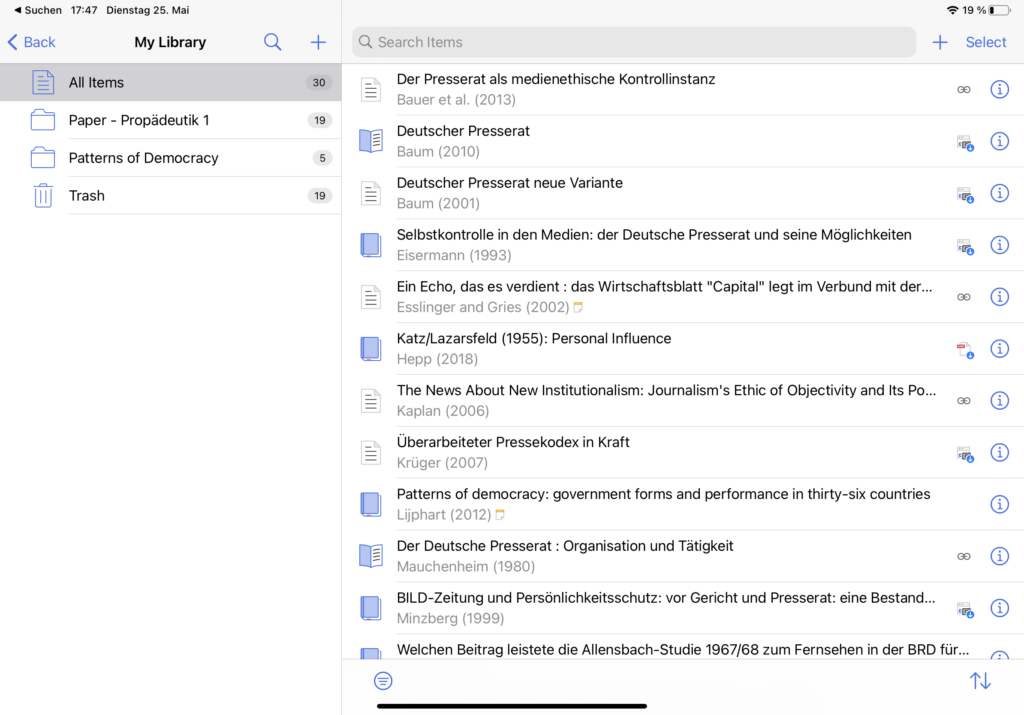Open library search magnifier in sidebar
The height and width of the screenshot is (715, 1024).
click(272, 42)
